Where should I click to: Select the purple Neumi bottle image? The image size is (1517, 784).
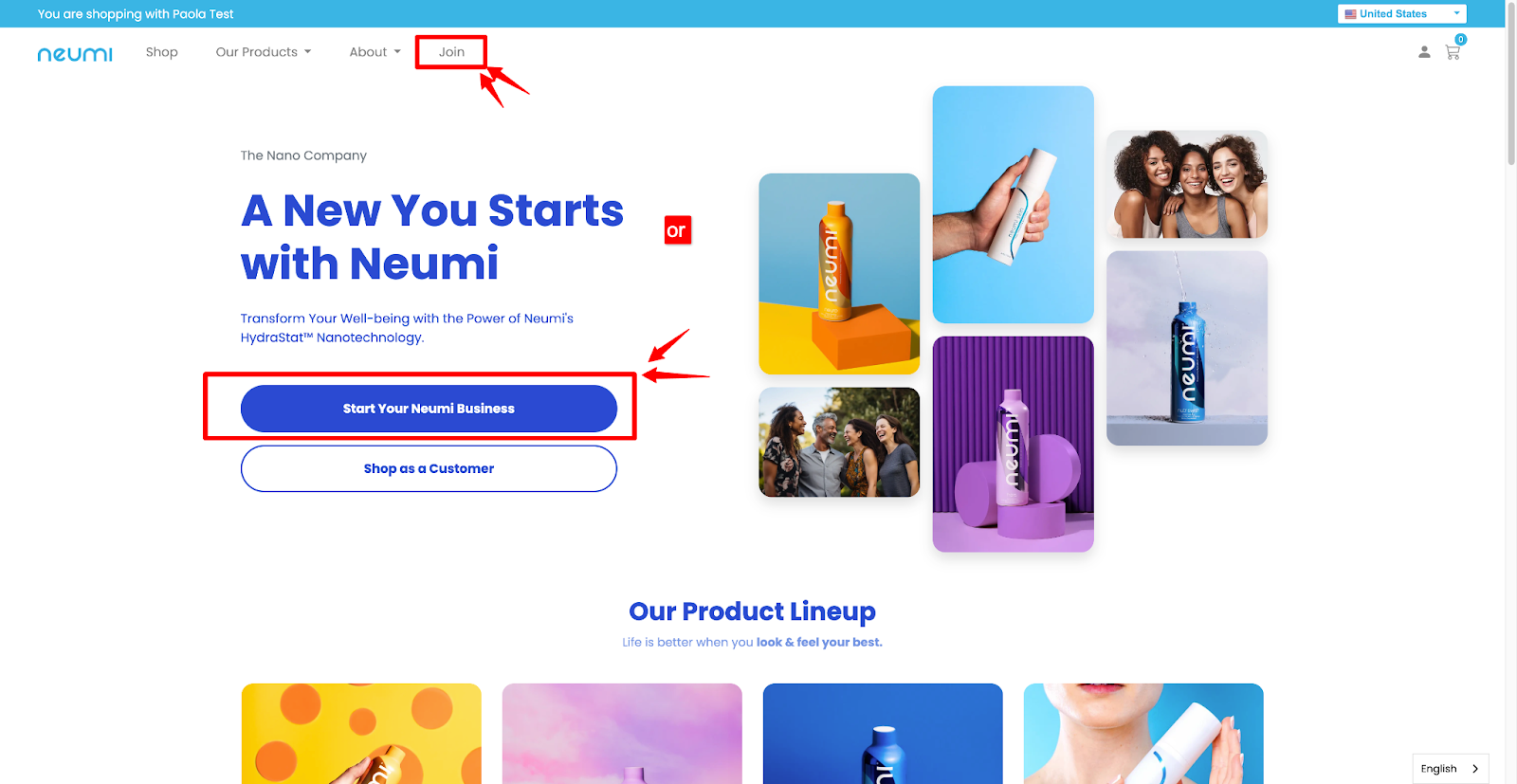click(1013, 444)
